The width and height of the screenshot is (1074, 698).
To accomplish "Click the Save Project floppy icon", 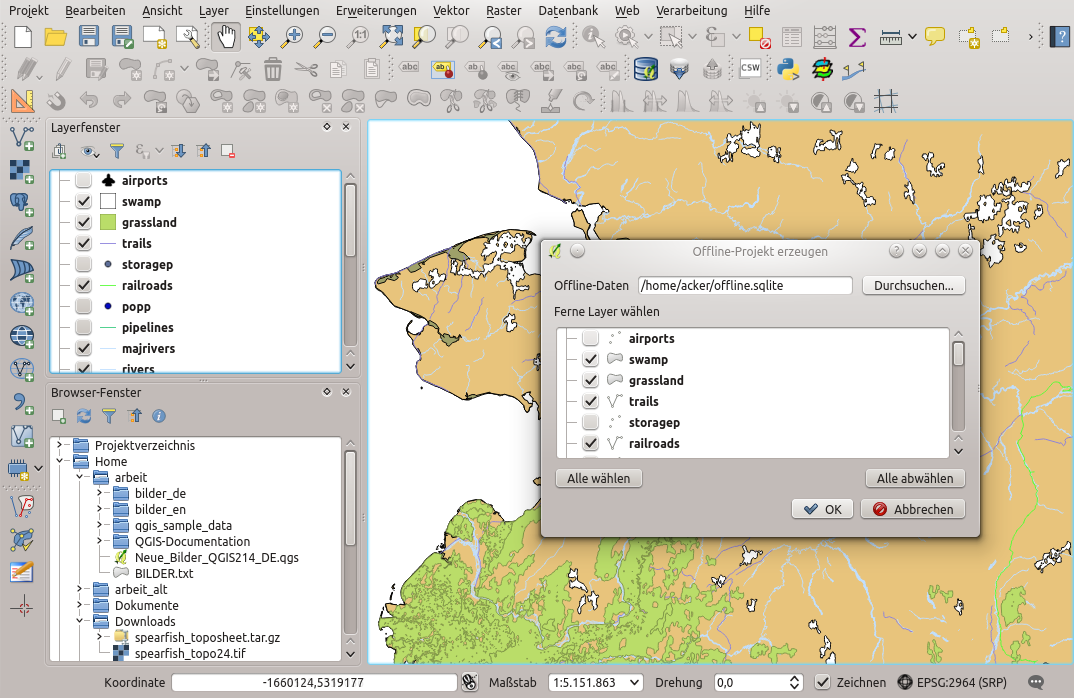I will [89, 37].
